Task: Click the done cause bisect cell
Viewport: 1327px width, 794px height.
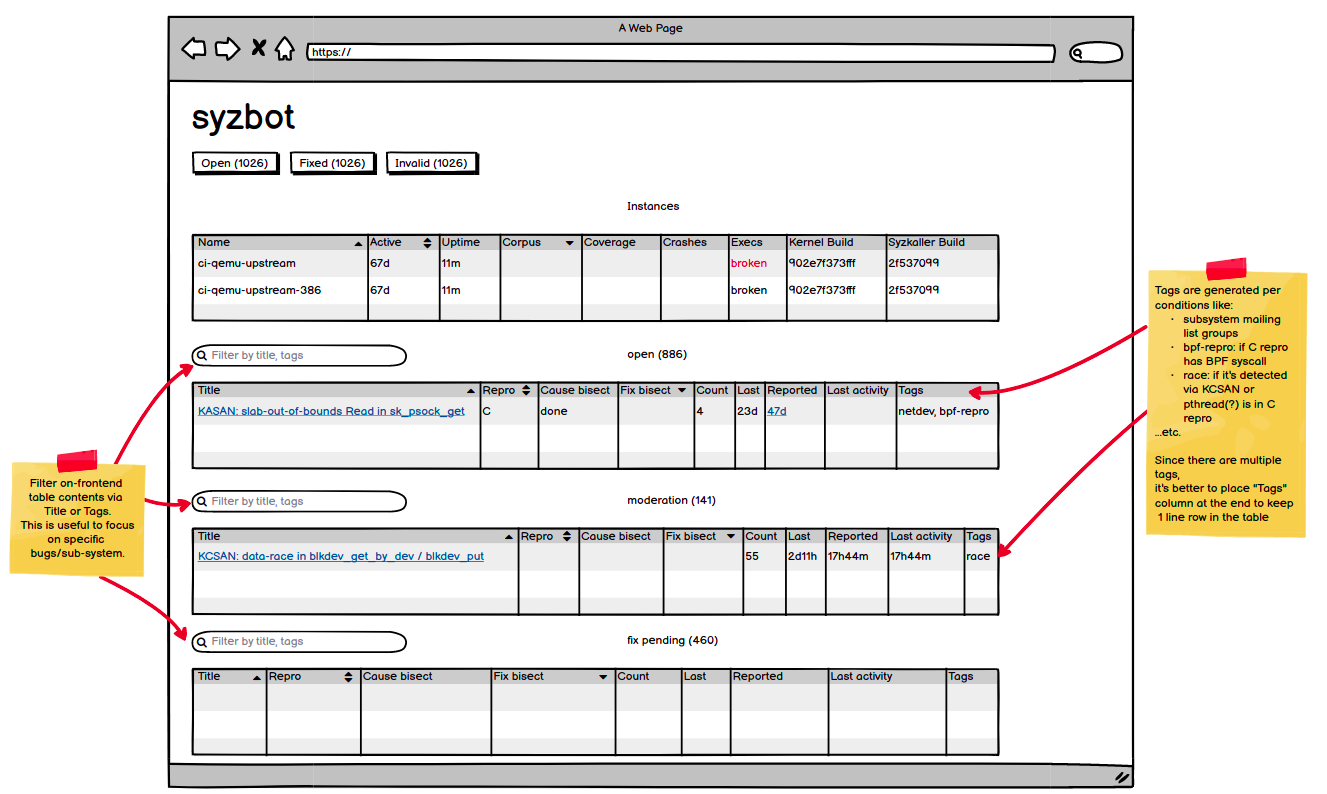Action: pos(554,411)
